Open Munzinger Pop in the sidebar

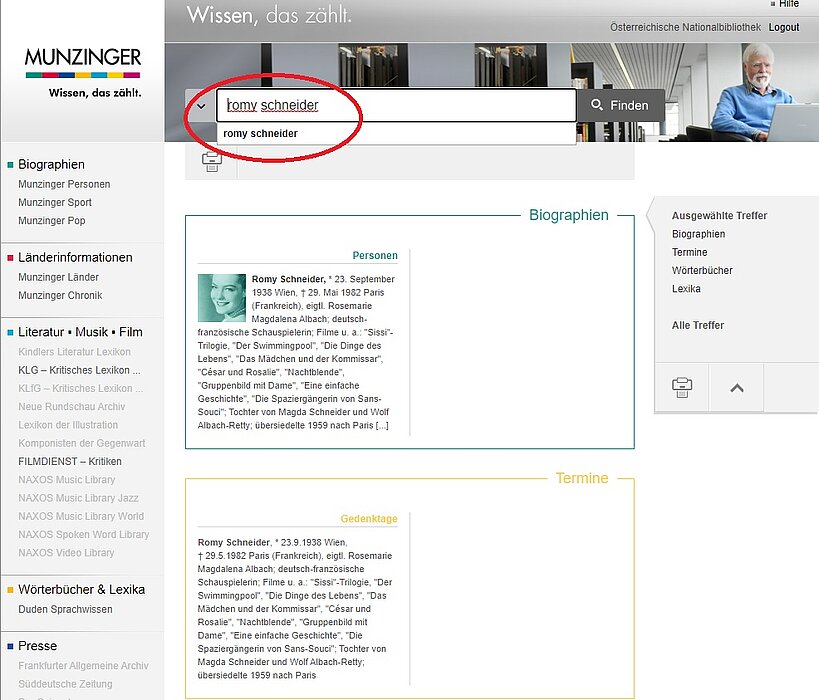point(52,220)
